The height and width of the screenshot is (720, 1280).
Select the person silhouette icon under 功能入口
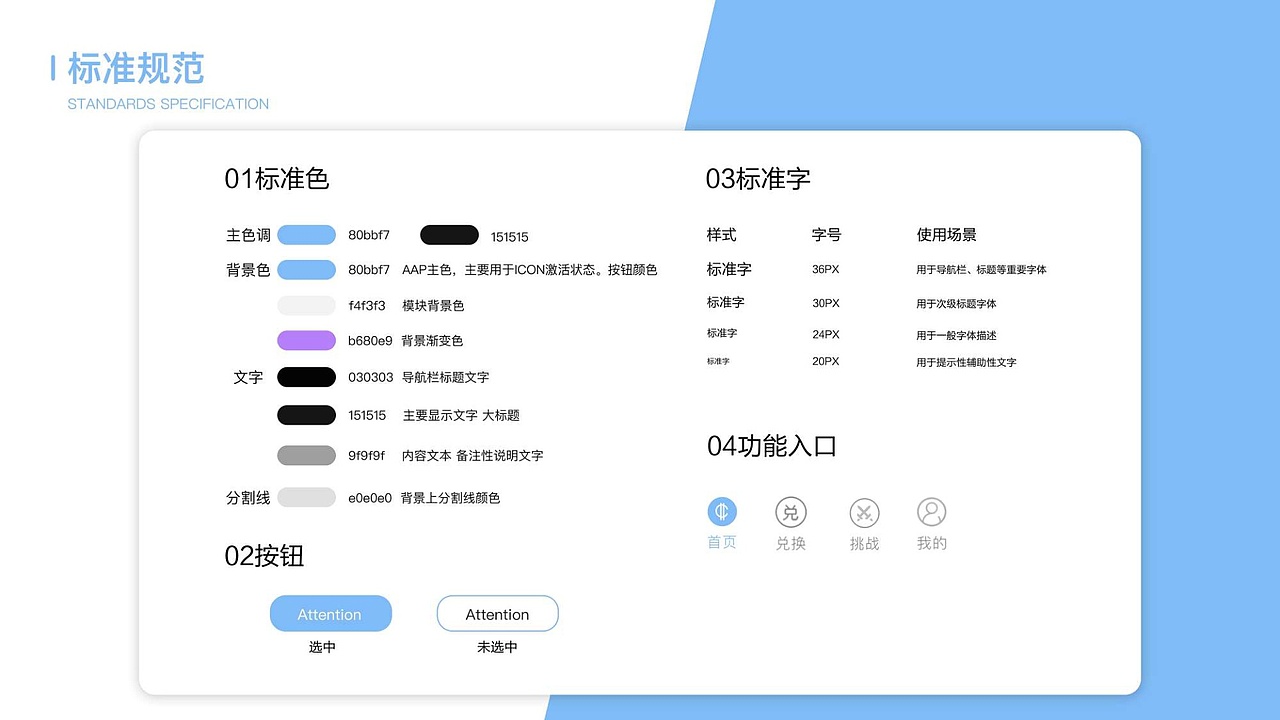tap(931, 510)
